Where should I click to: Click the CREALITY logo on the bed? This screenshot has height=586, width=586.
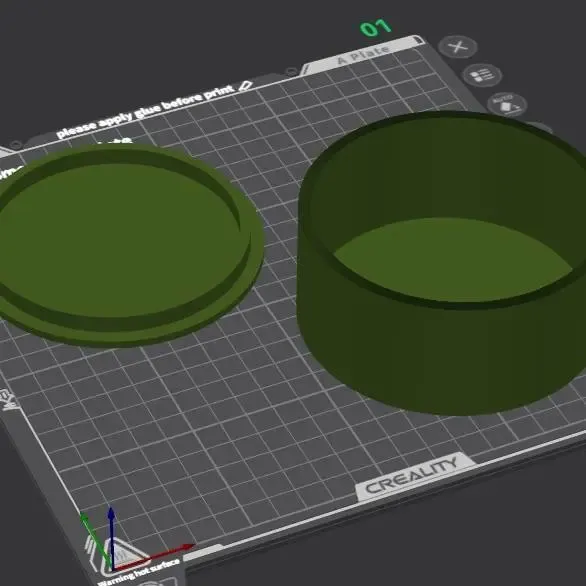click(411, 475)
